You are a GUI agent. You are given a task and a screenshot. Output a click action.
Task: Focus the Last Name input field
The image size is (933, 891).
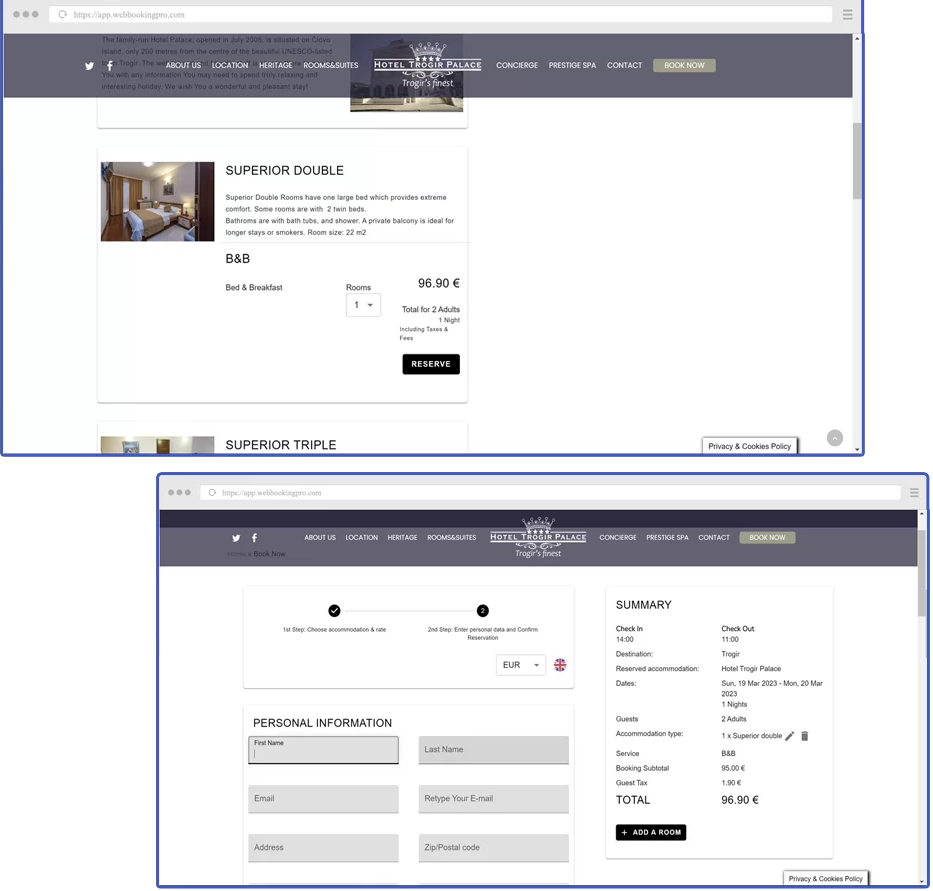pos(493,750)
